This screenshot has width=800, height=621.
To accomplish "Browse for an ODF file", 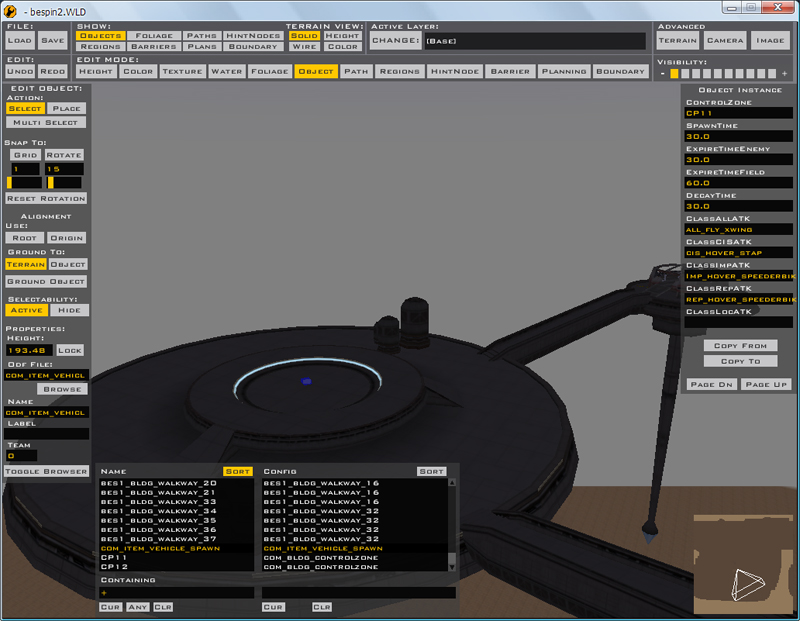I will [62, 389].
